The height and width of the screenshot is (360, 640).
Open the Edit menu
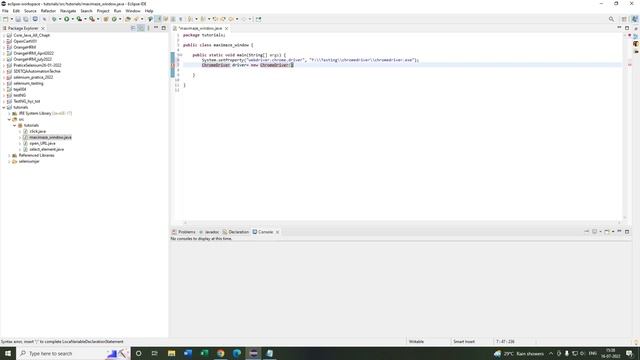pos(16,11)
